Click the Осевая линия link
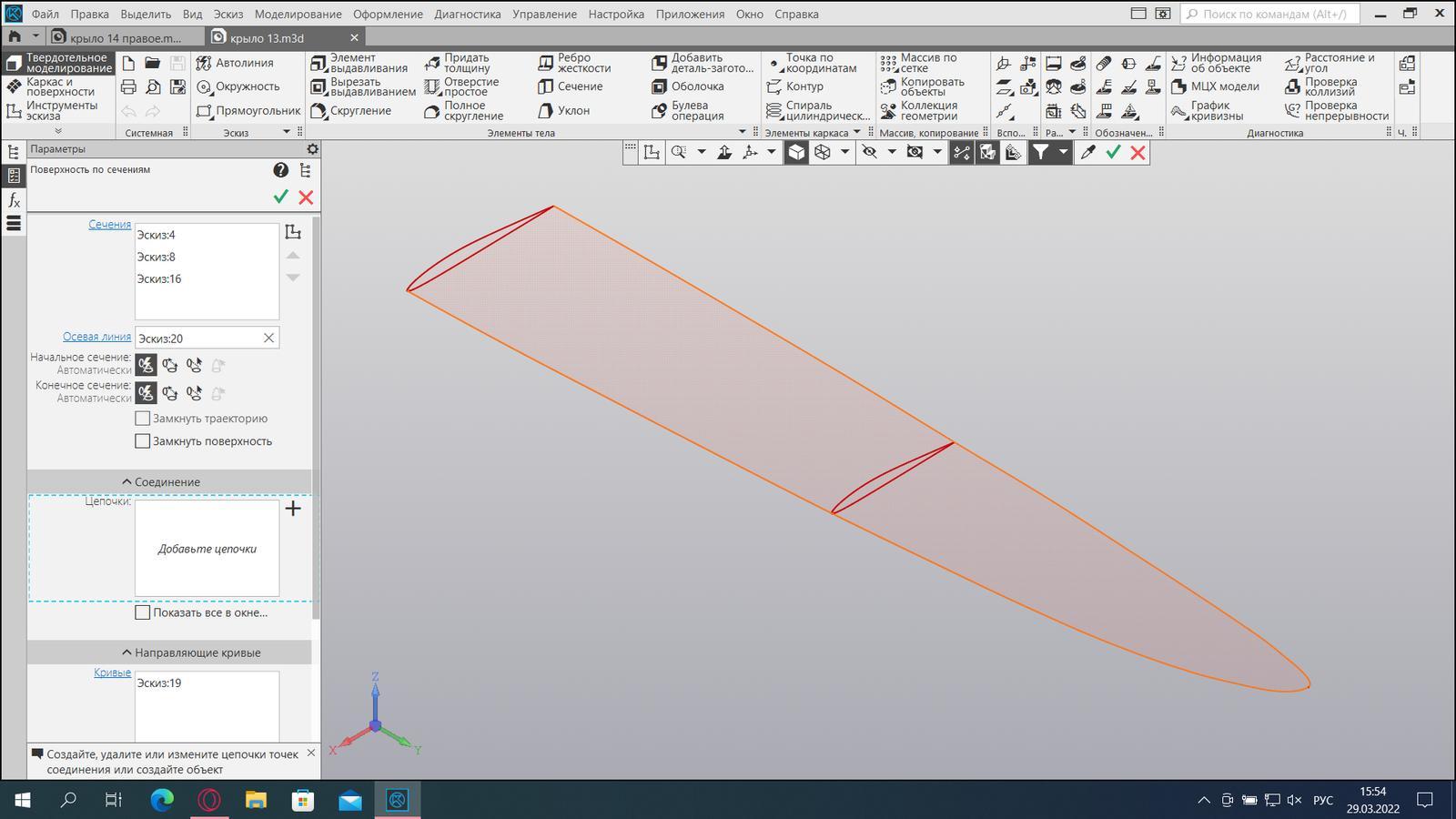The image size is (1456, 819). point(96,337)
